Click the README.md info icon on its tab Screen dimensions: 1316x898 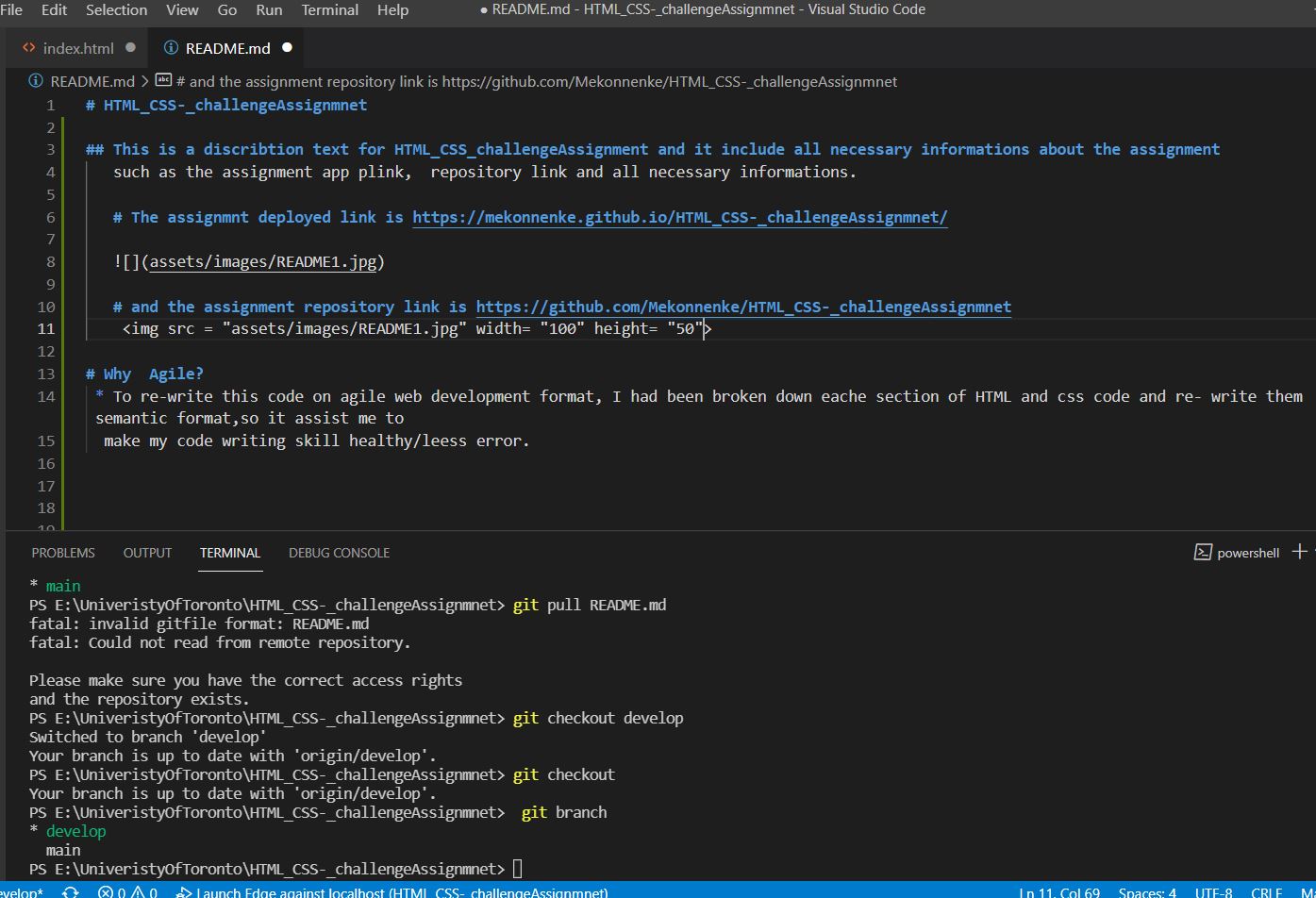[x=170, y=47]
